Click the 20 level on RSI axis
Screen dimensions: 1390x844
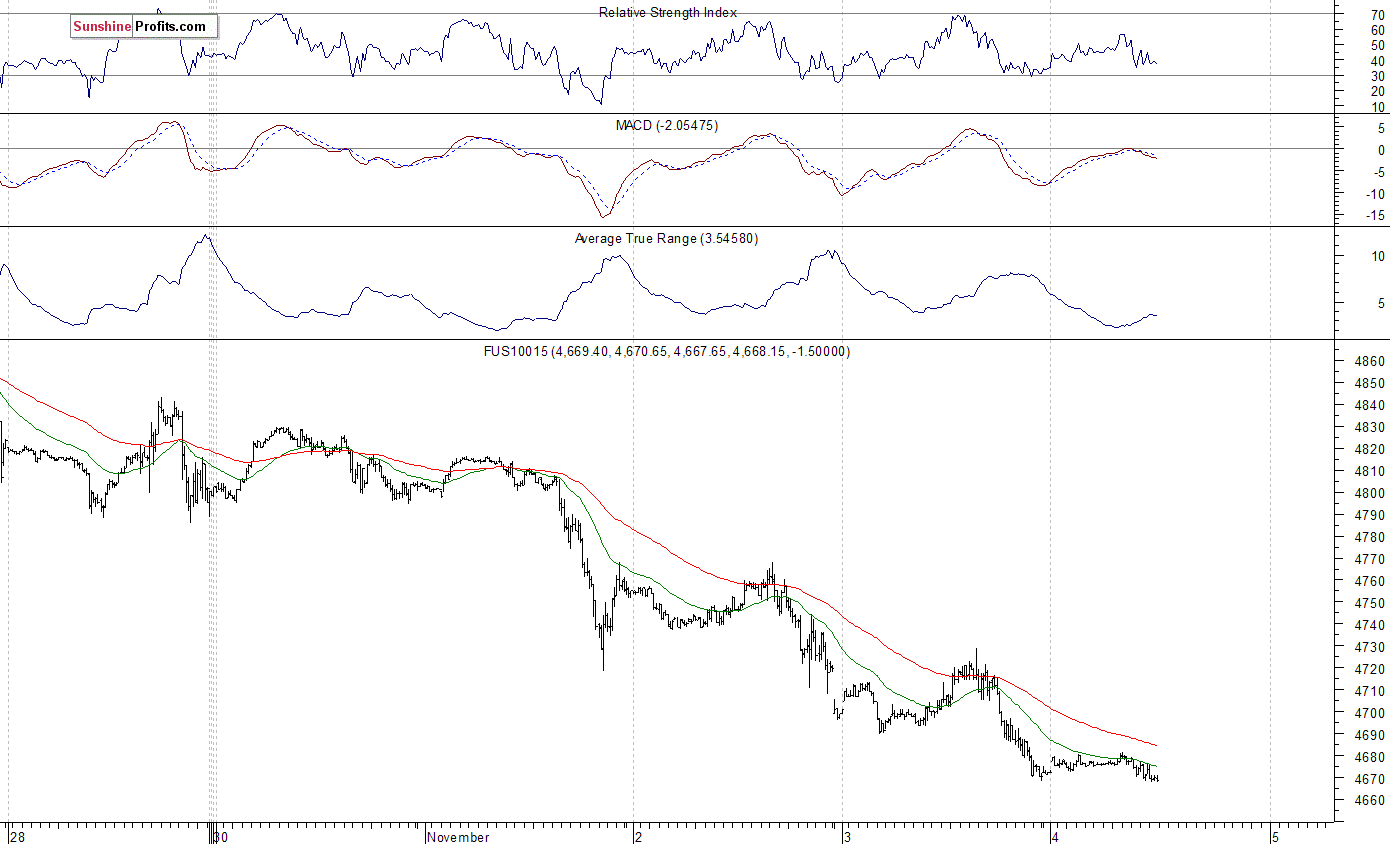point(1377,91)
